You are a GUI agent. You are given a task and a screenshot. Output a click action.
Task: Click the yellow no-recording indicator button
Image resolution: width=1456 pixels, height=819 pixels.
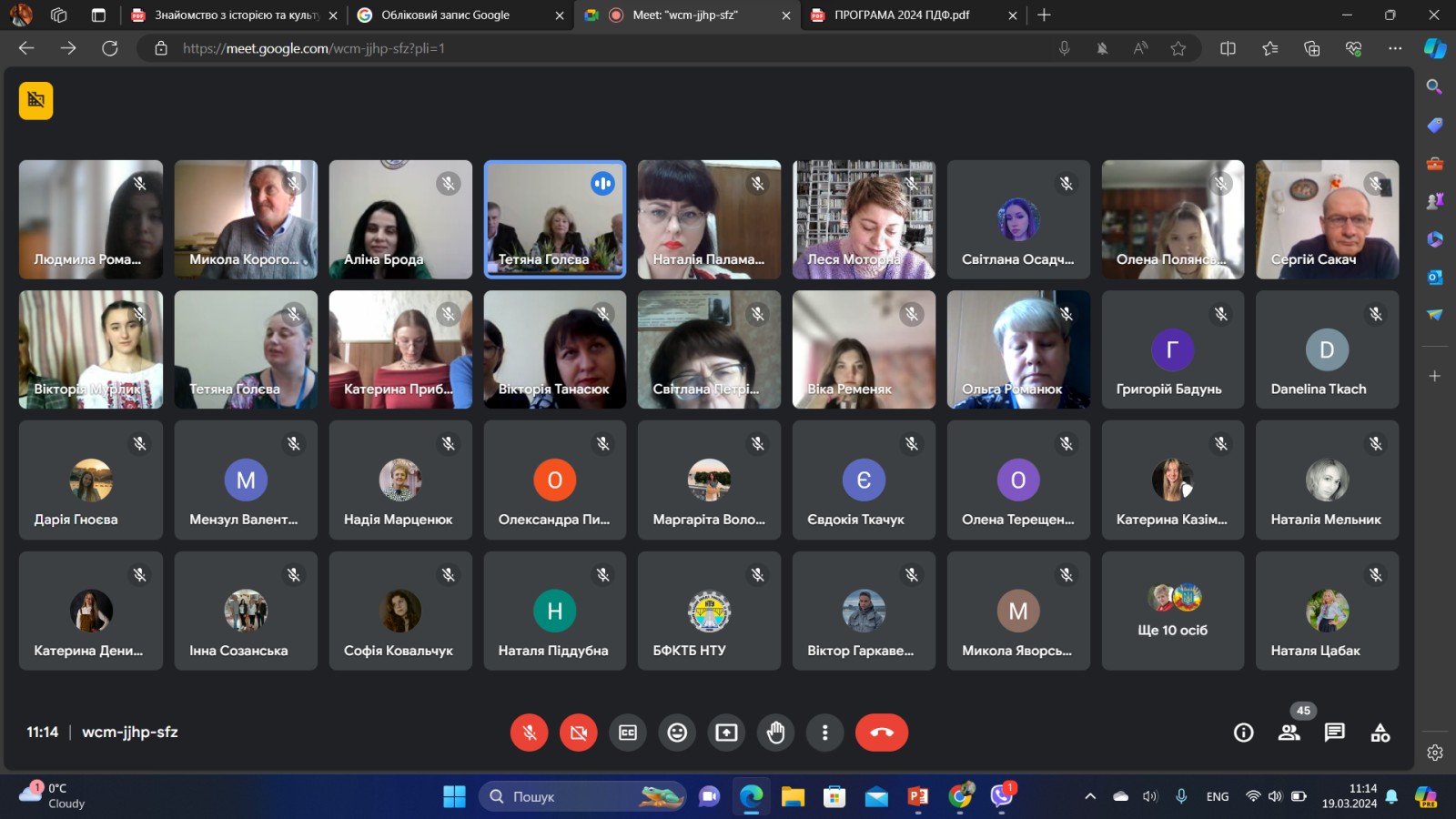pyautogui.click(x=36, y=100)
